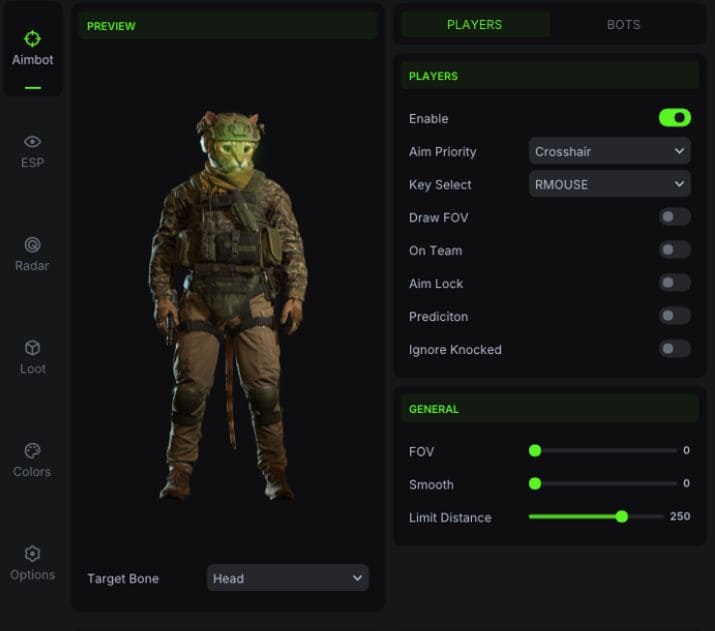Open the Options gear section
The width and height of the screenshot is (715, 631).
[32, 563]
